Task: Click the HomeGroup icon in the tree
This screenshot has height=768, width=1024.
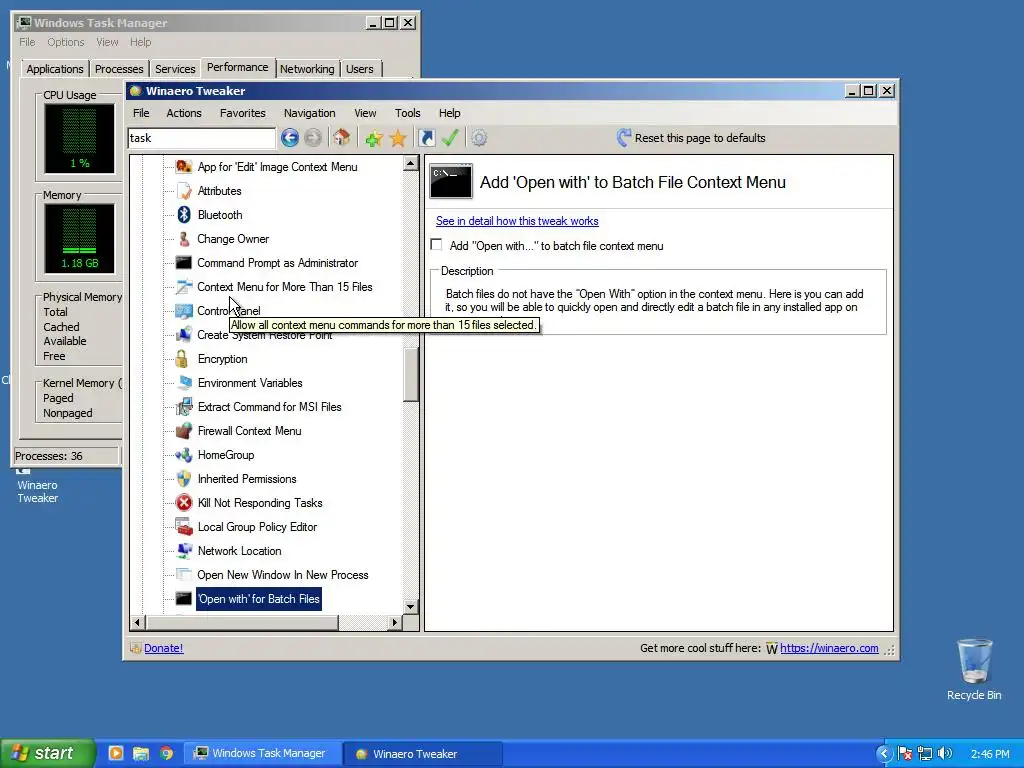Action: 184,455
